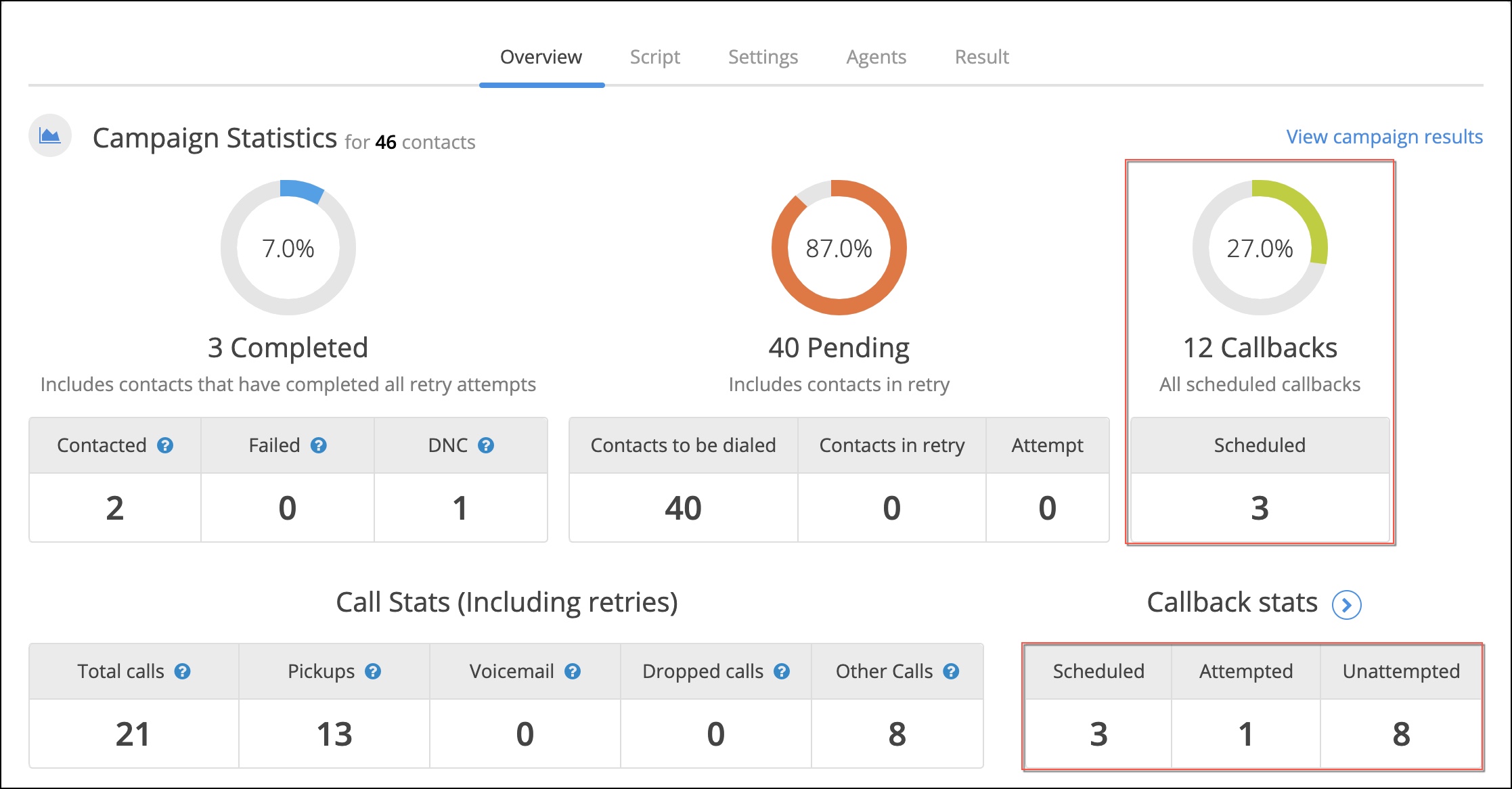Click help icon next to Failed
The height and width of the screenshot is (789, 1512).
(x=319, y=445)
